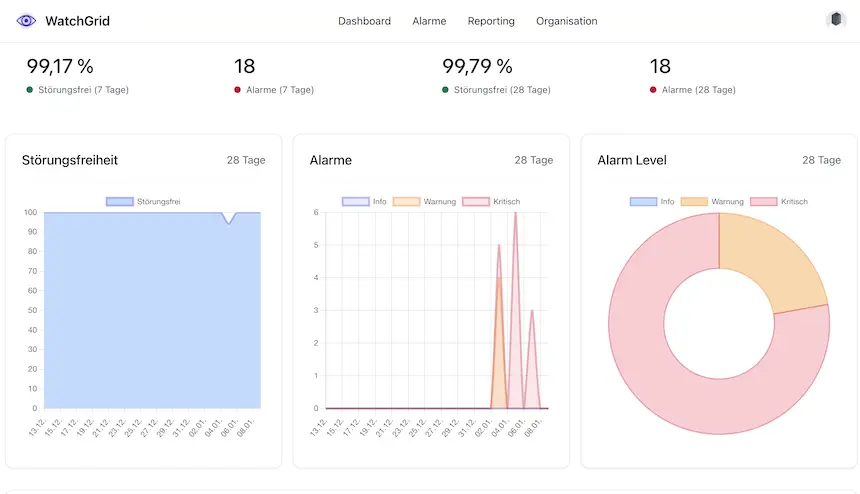860x494 pixels.
Task: Click the green dot beside Störungsfrei (7 Tage)
Action: (x=30, y=90)
